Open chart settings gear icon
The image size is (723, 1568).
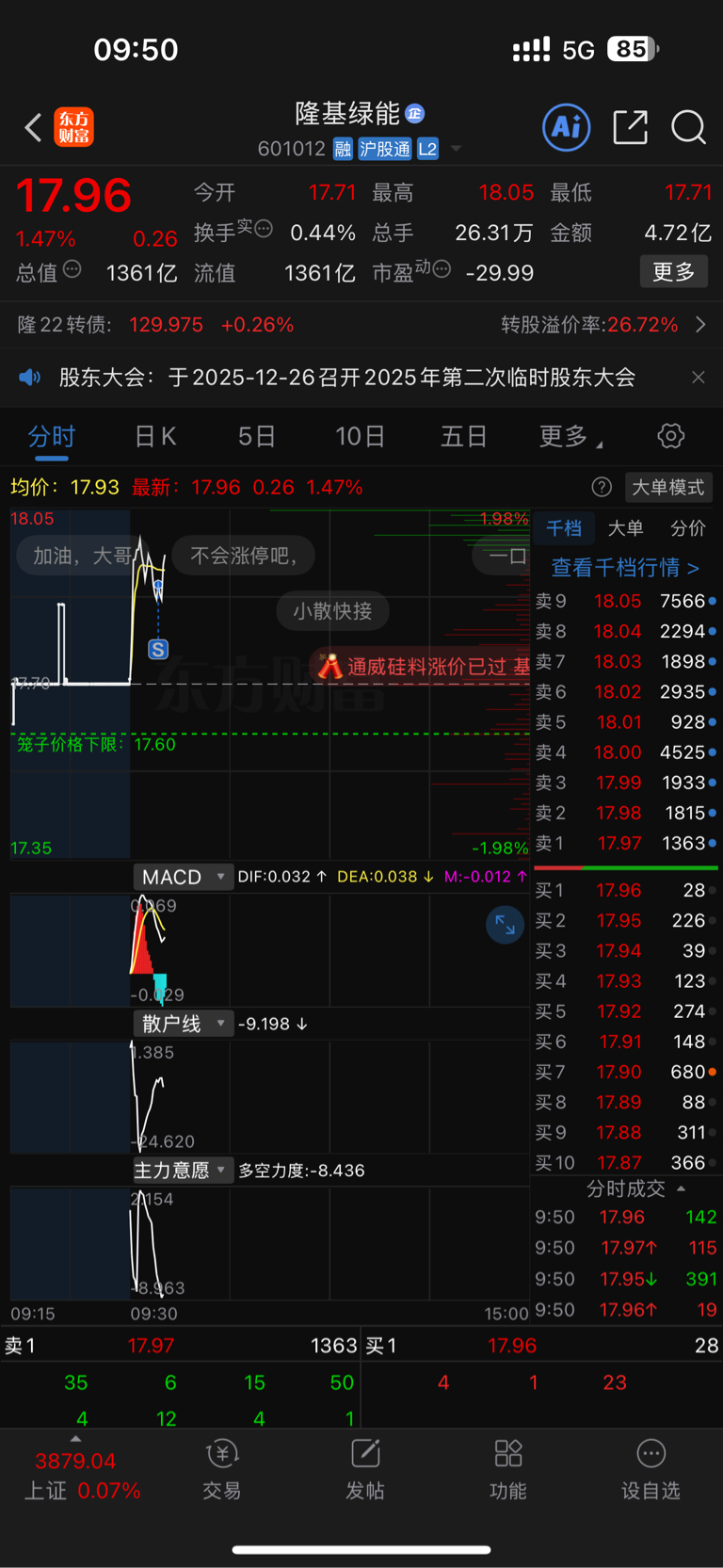[670, 436]
